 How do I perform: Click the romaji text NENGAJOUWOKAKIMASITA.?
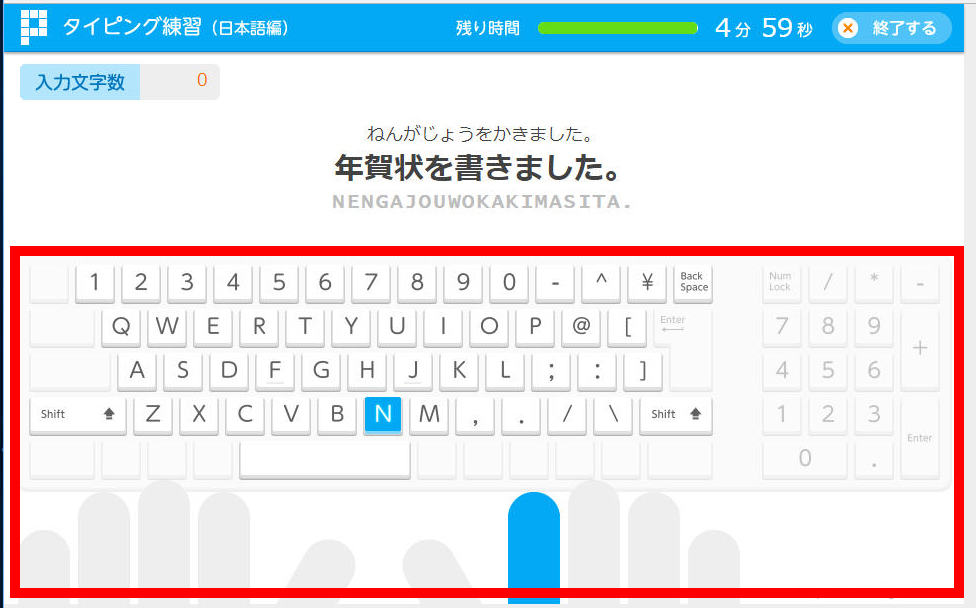482,202
